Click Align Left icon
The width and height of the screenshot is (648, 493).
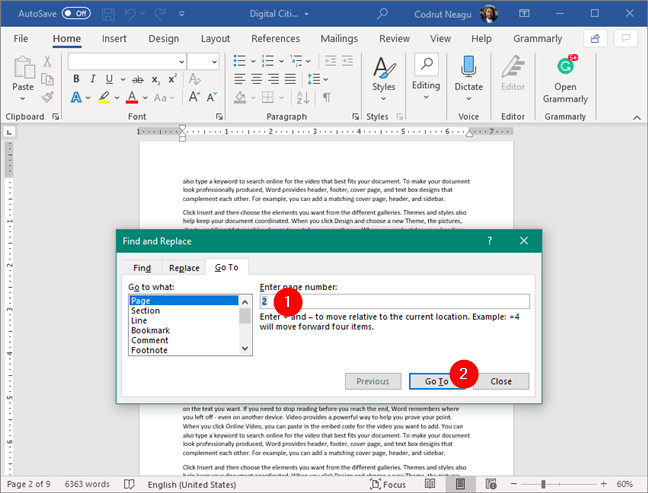pyautogui.click(x=240, y=79)
